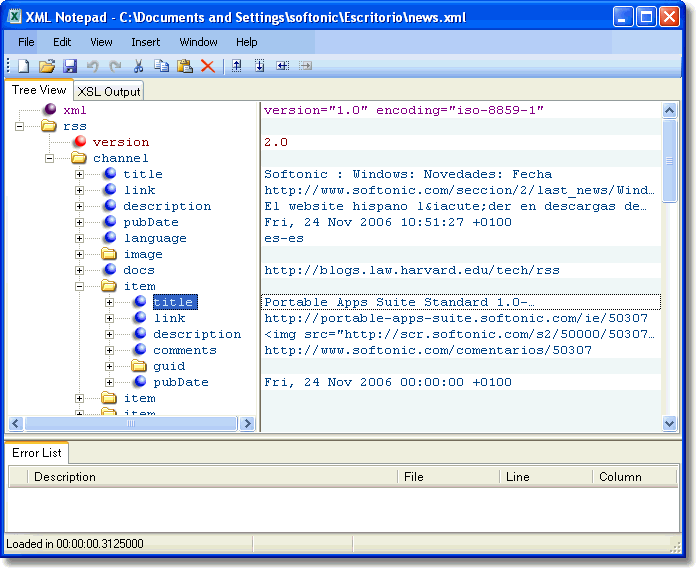Click the Save floppy disk icon

tap(70, 66)
